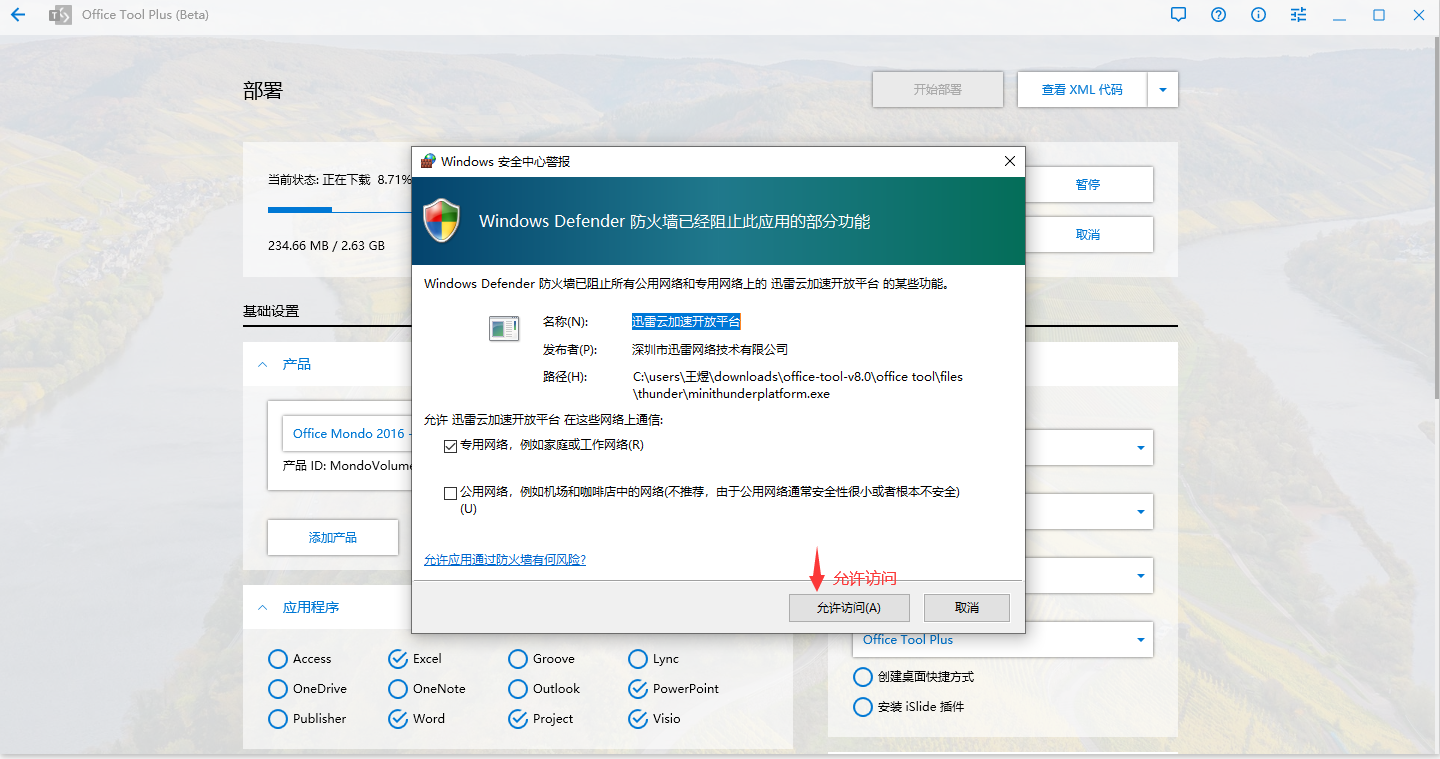
Task: Click the 部署 page heading
Action: [x=263, y=91]
